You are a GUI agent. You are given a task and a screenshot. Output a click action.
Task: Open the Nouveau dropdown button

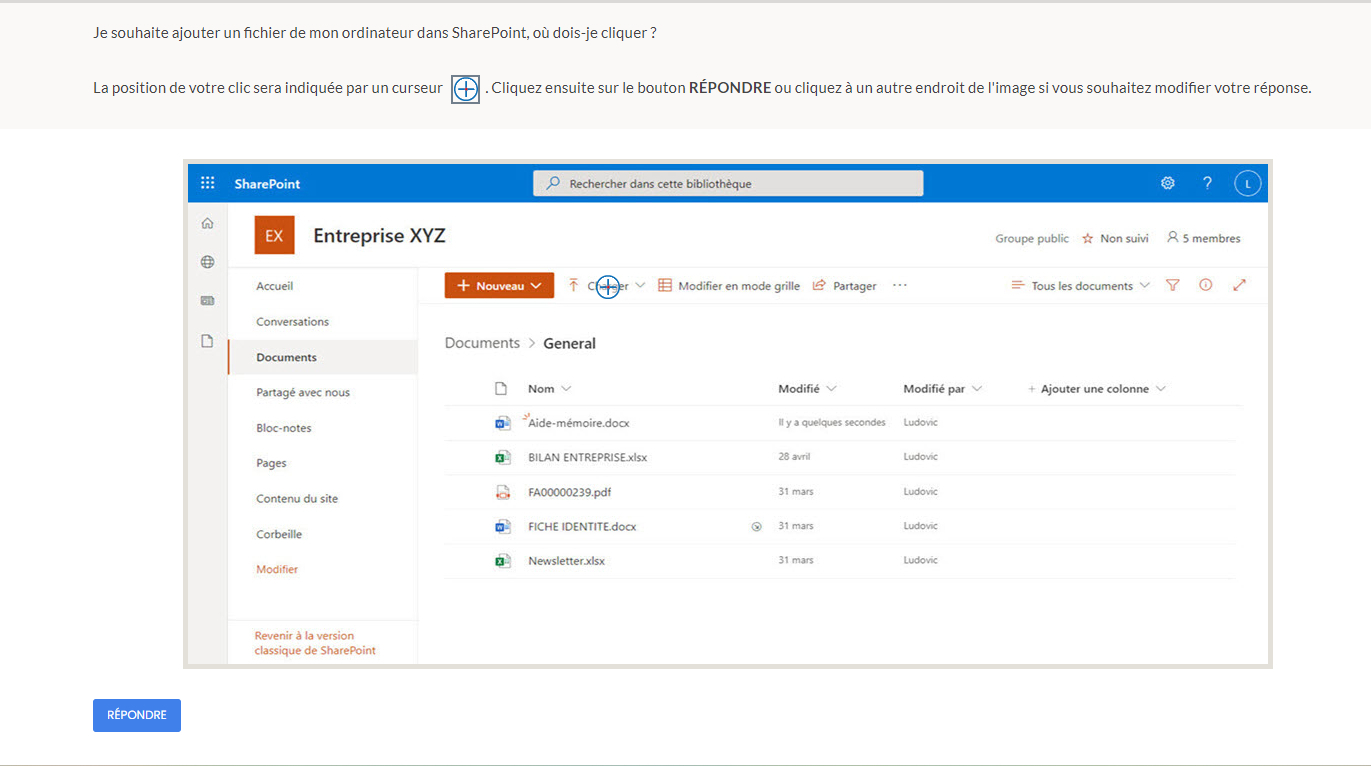[499, 285]
